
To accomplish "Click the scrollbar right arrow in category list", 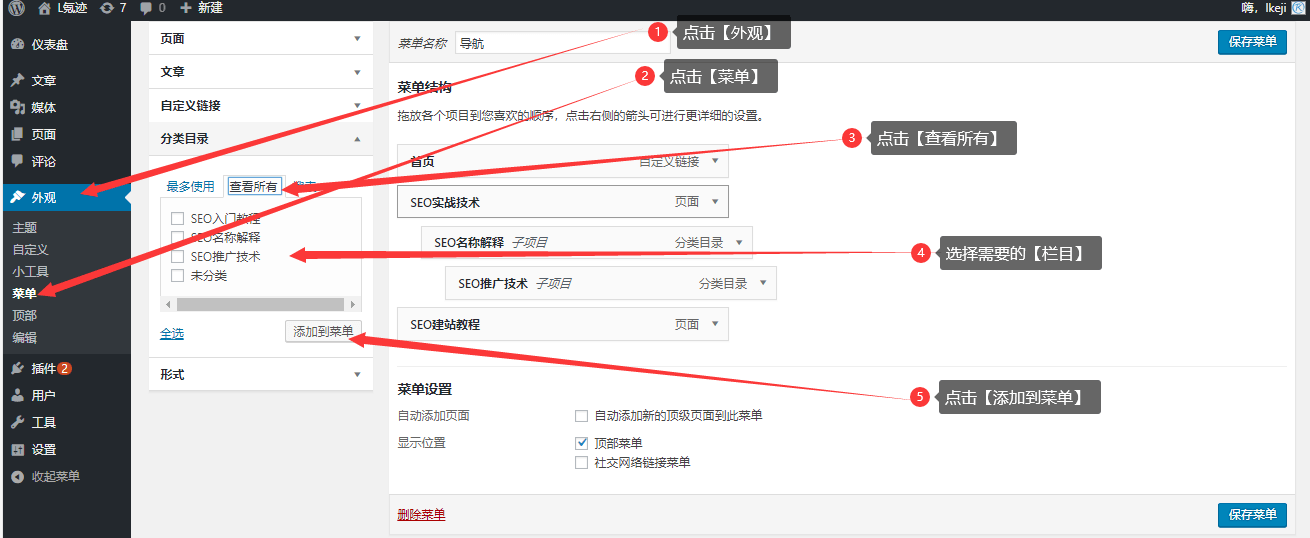I will 353,304.
